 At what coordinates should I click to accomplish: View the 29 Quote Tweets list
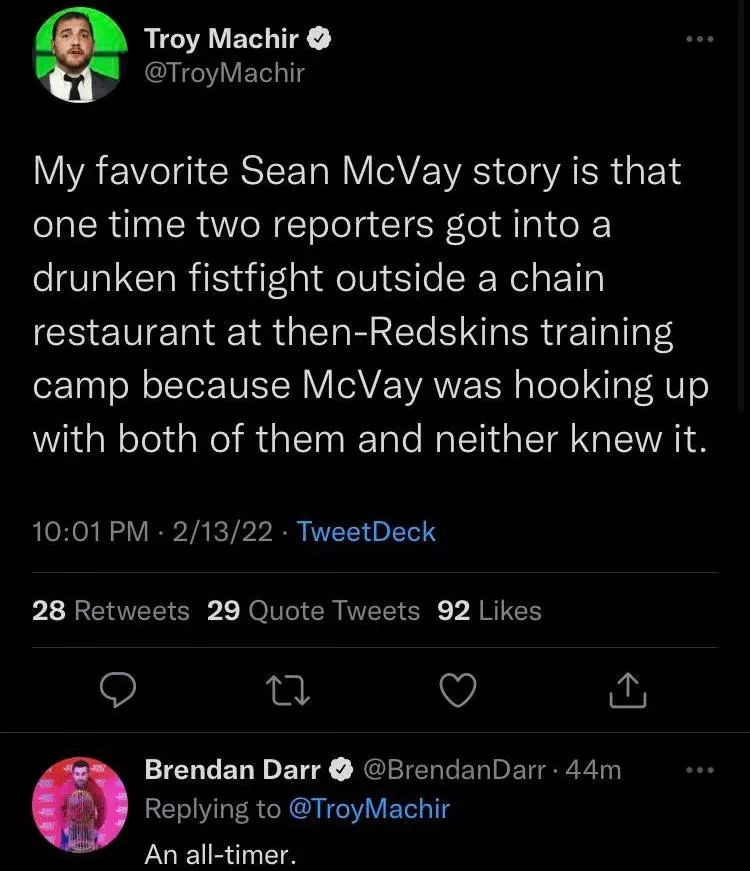pyautogui.click(x=313, y=610)
